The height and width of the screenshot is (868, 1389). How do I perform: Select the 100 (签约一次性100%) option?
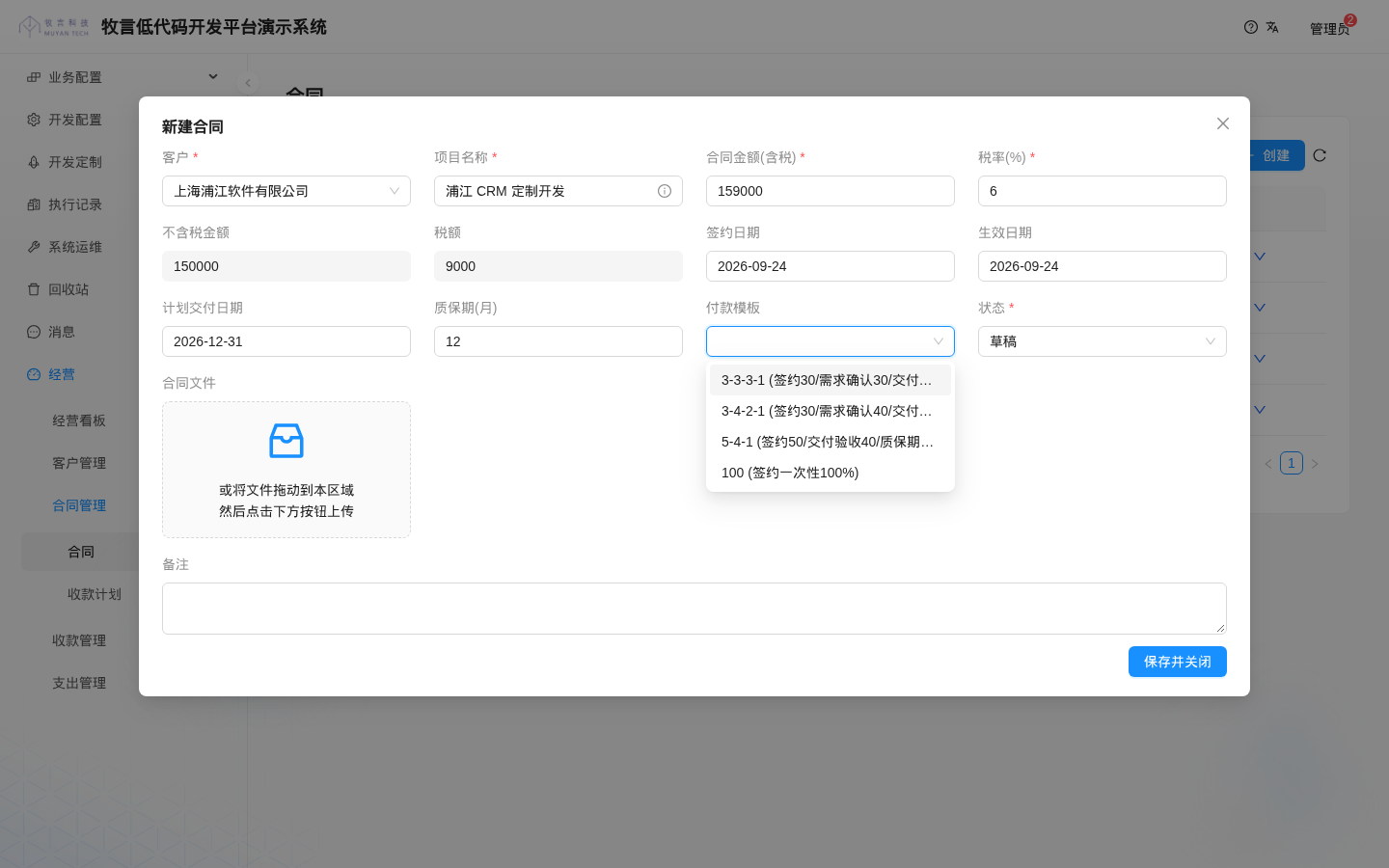[x=831, y=473]
